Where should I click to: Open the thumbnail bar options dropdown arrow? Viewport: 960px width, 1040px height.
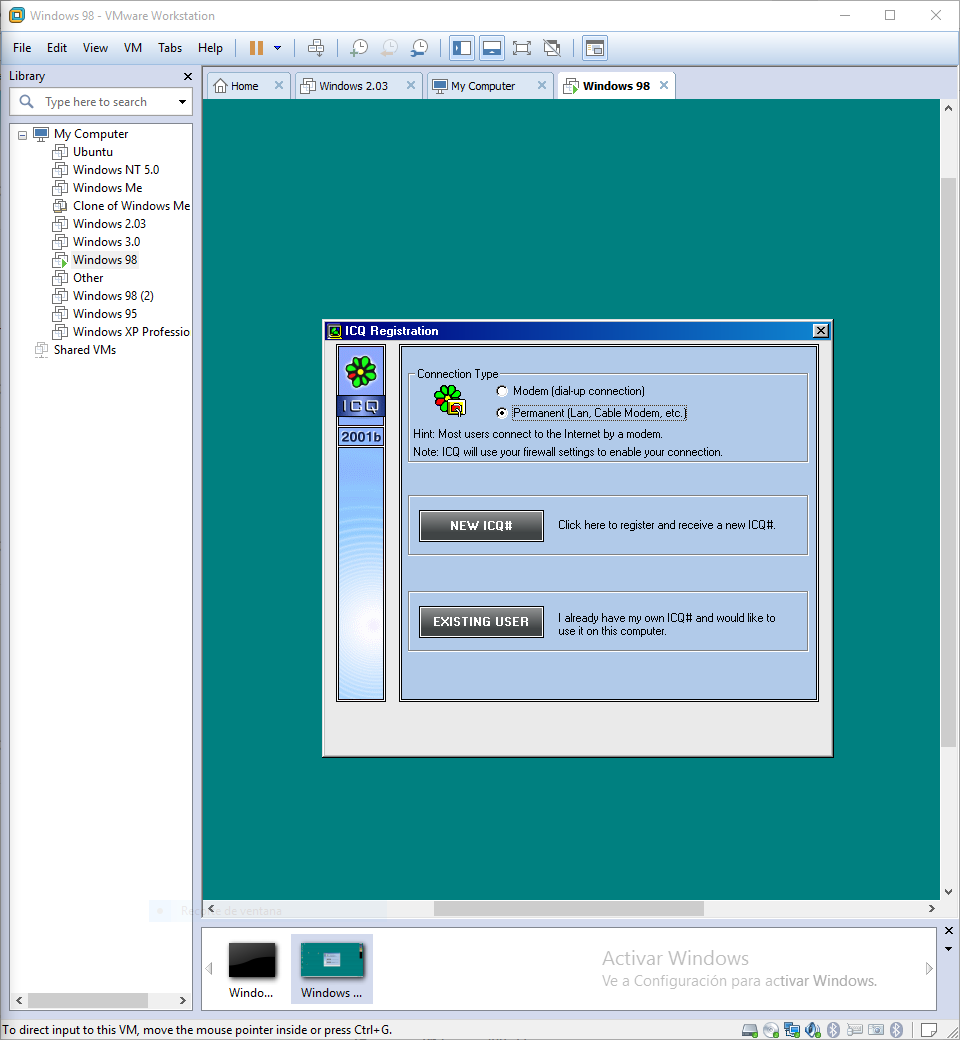948,949
